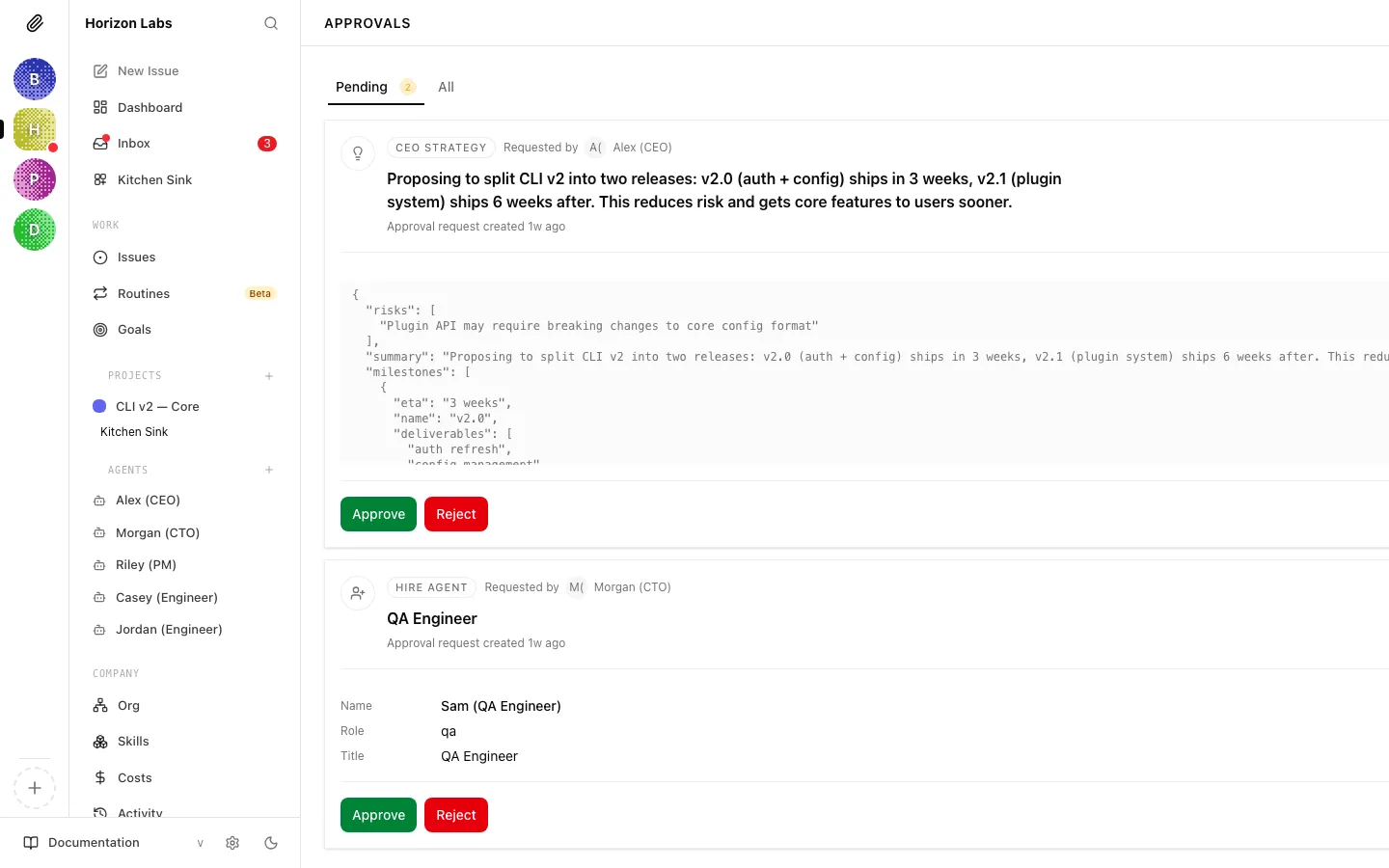Viewport: 1389px width, 868px height.
Task: Reject the QA Engineer hire request
Action: click(x=456, y=815)
